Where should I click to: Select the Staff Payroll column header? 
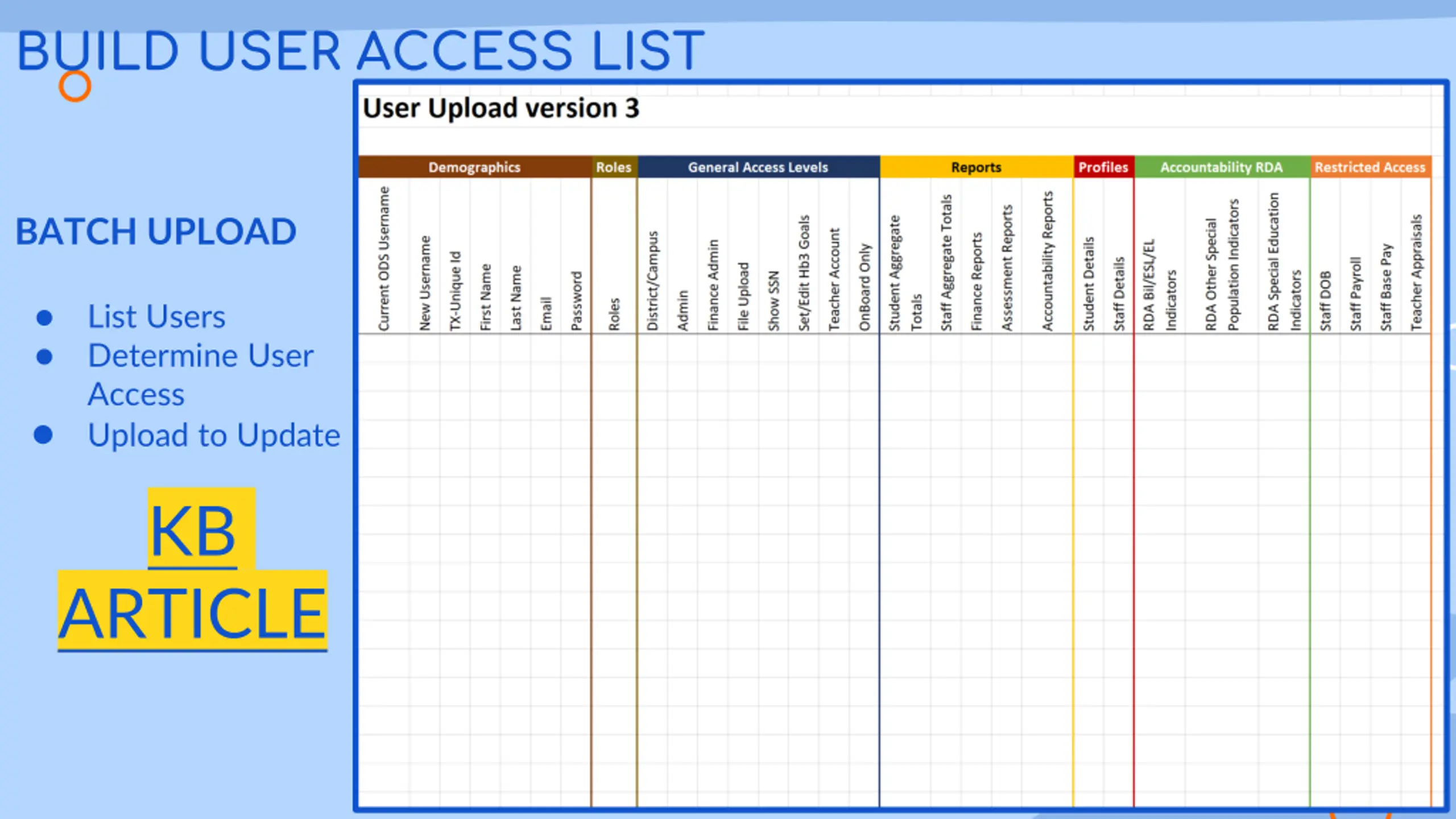point(1356,293)
